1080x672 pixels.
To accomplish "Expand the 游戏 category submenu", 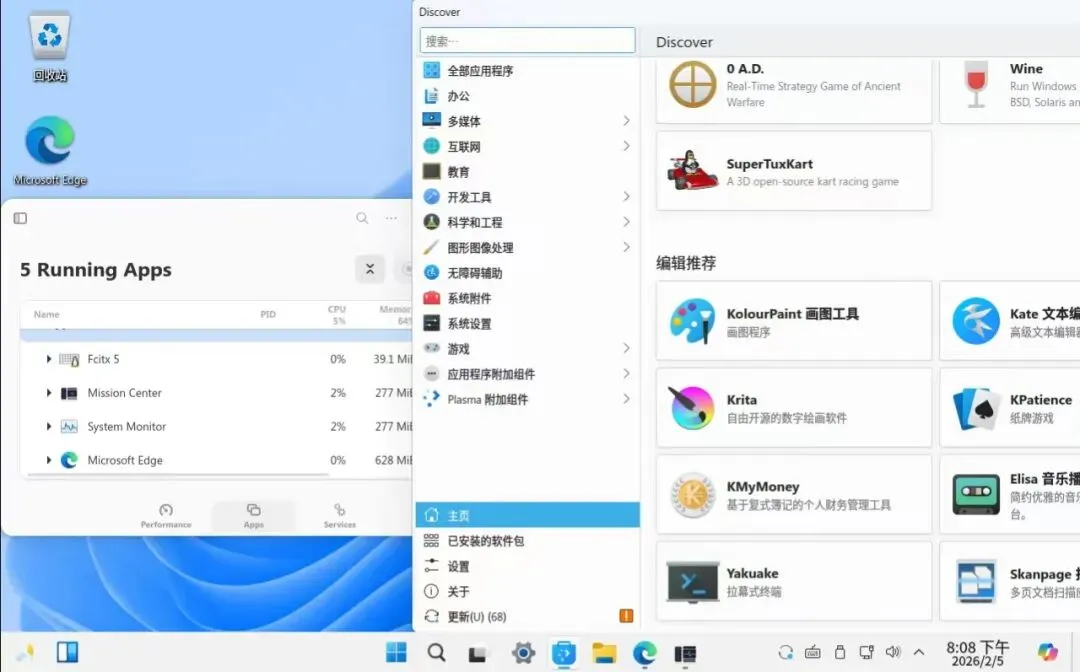I will click(626, 348).
